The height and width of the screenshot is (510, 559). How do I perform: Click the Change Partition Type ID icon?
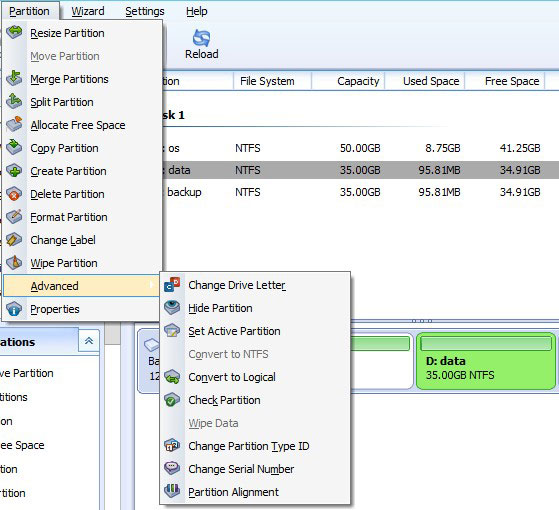(x=172, y=446)
